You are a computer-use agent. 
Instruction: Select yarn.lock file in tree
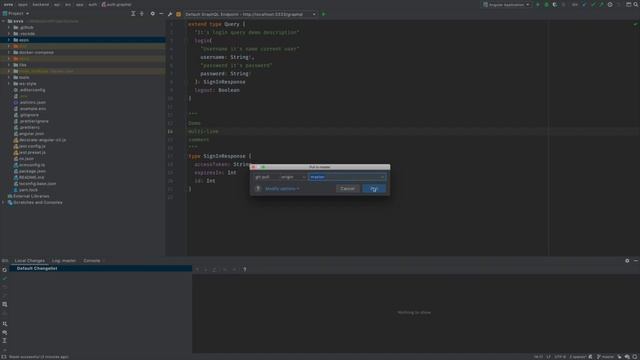pyautogui.click(x=28, y=190)
